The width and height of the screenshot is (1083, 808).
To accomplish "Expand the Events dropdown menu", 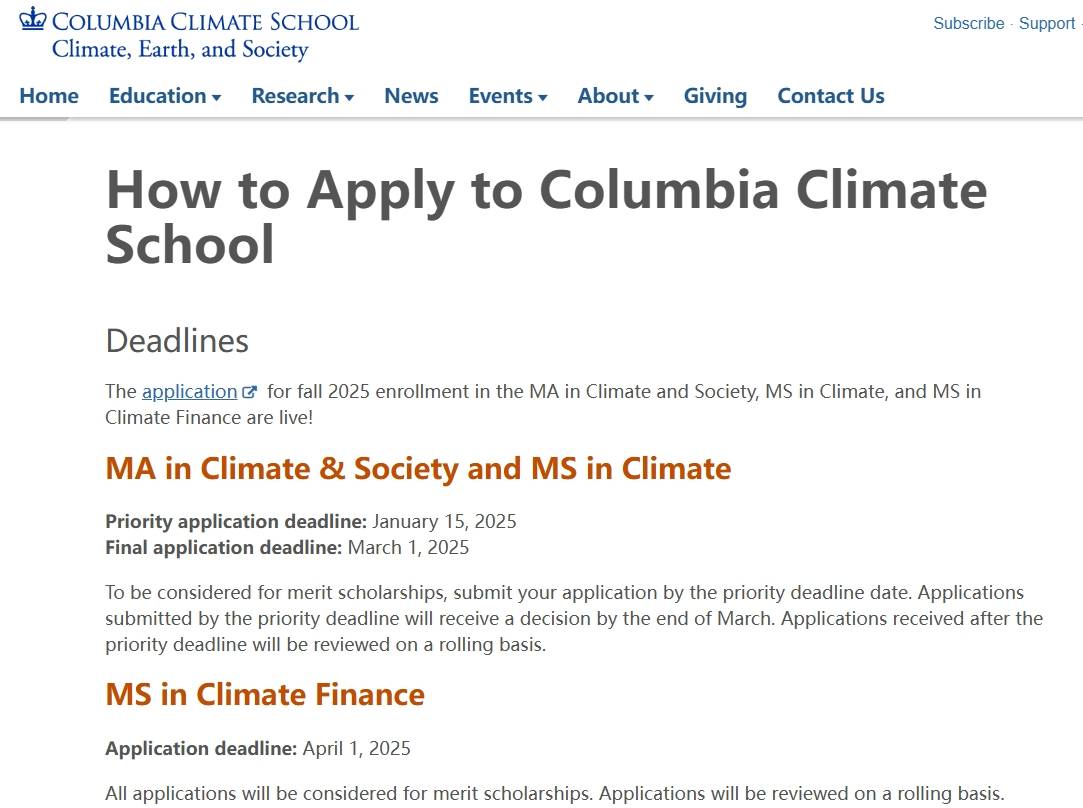I will point(508,95).
